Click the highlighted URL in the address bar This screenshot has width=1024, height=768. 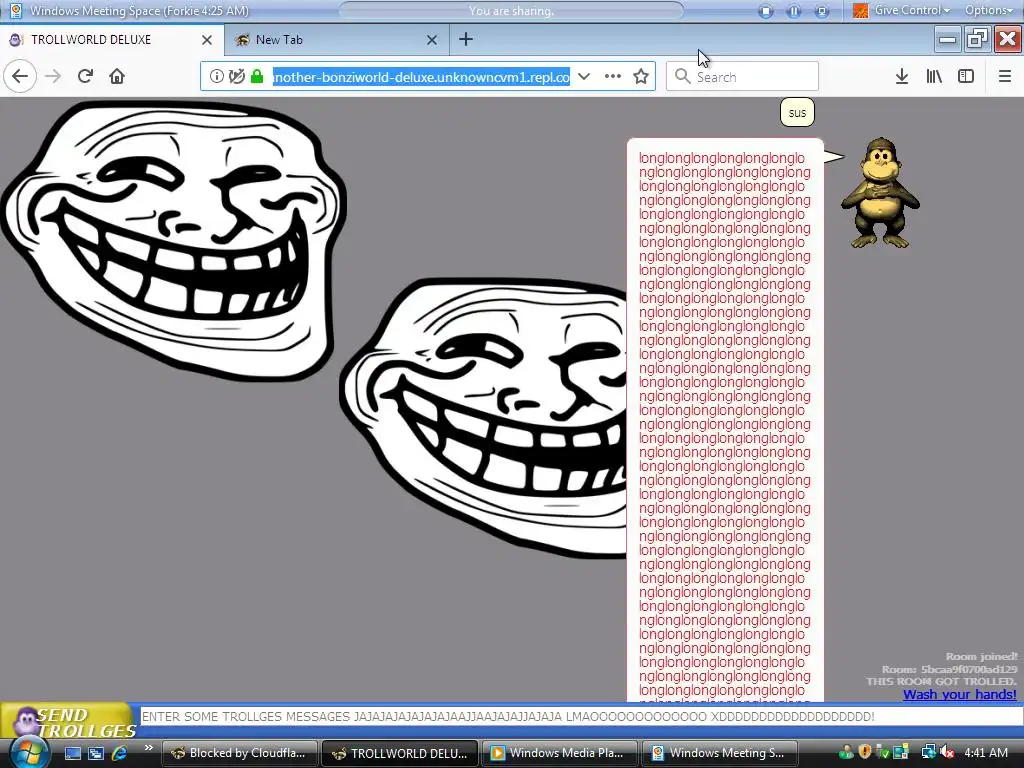pos(421,77)
